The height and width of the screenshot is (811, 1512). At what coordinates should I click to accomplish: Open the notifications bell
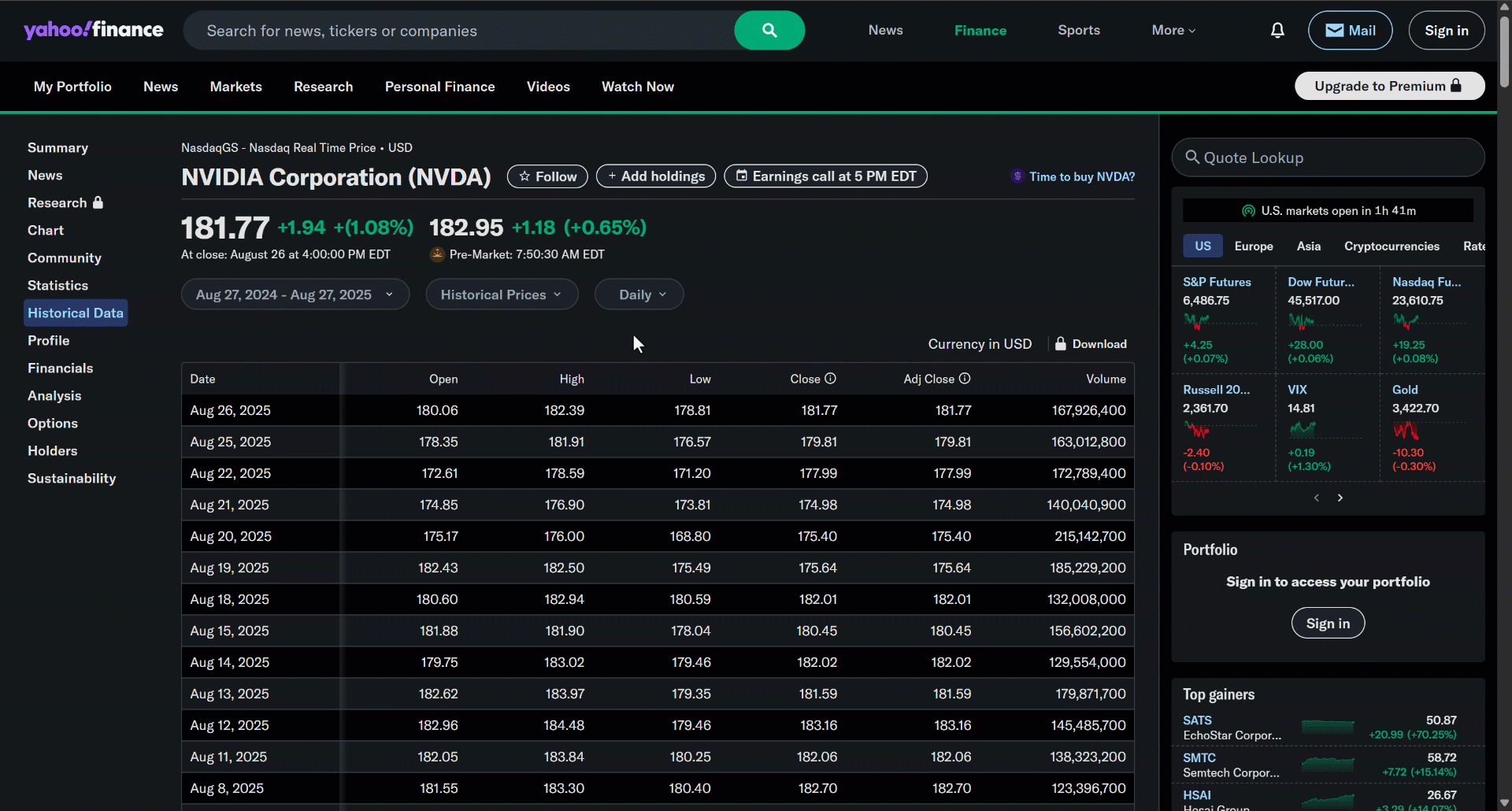(x=1277, y=30)
